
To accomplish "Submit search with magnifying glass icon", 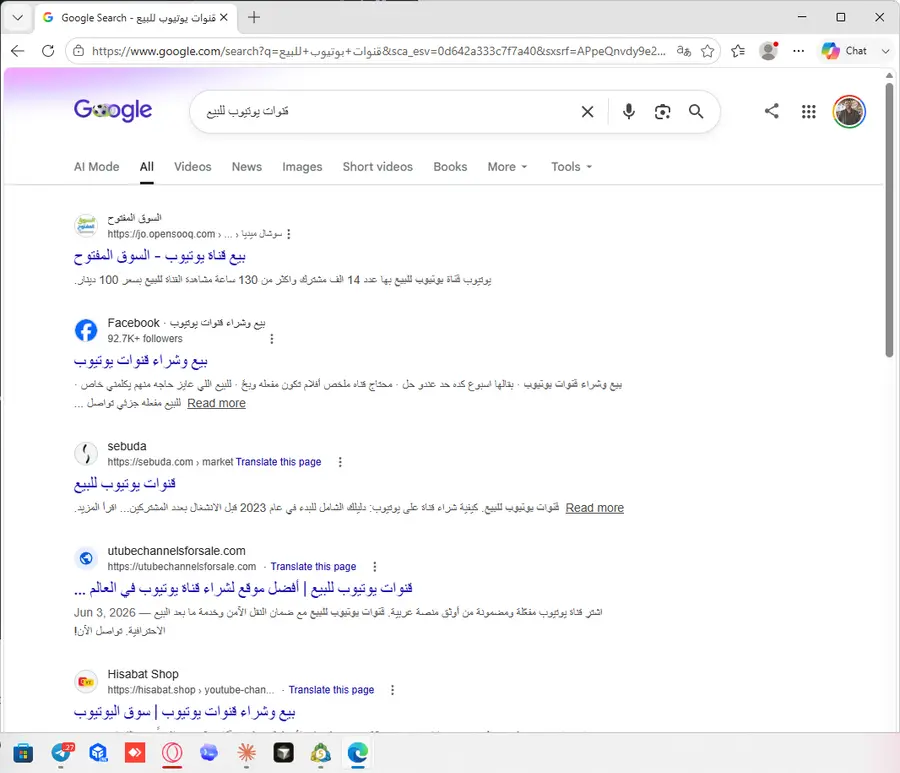I will 696,111.
